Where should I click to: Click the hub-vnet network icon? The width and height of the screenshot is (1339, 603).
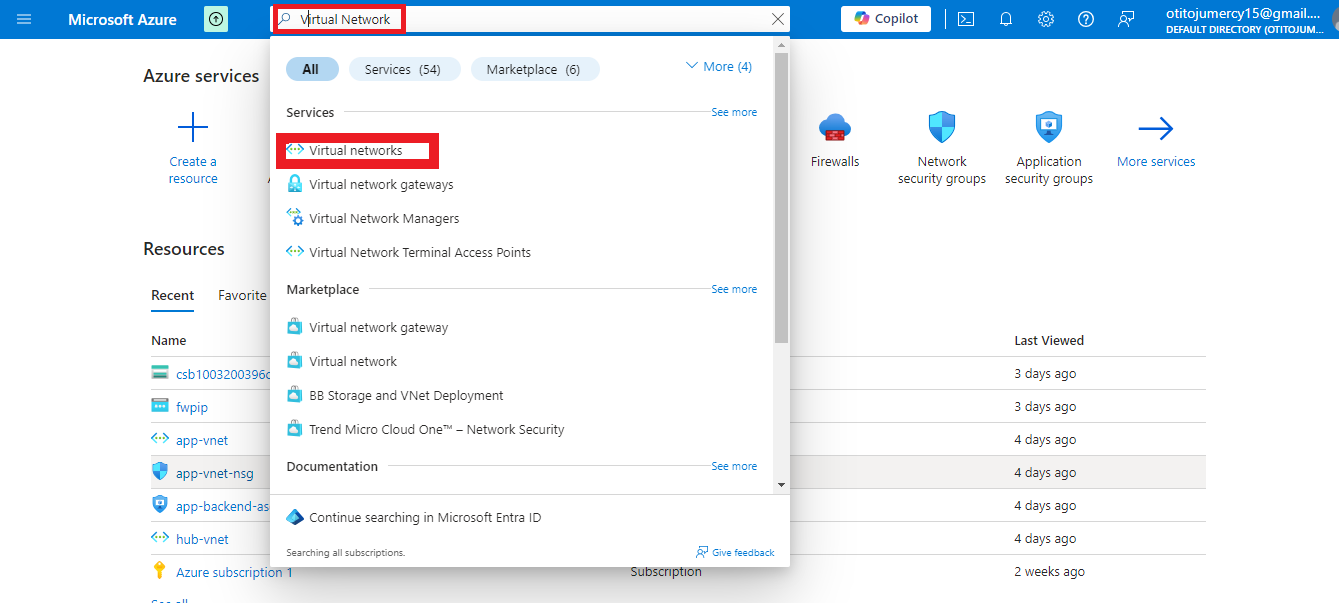tap(160, 538)
